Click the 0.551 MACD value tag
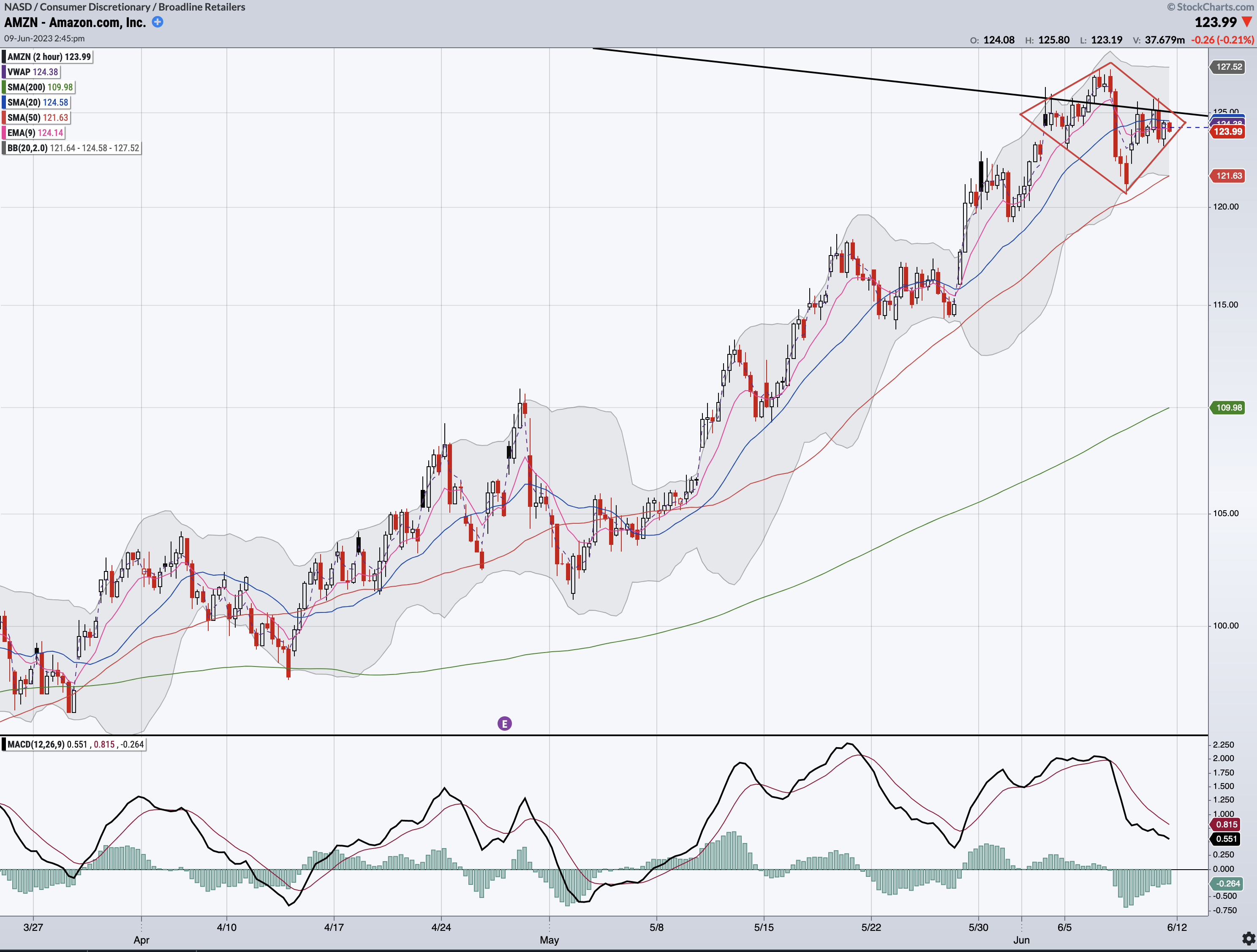1257x952 pixels. (x=1226, y=839)
